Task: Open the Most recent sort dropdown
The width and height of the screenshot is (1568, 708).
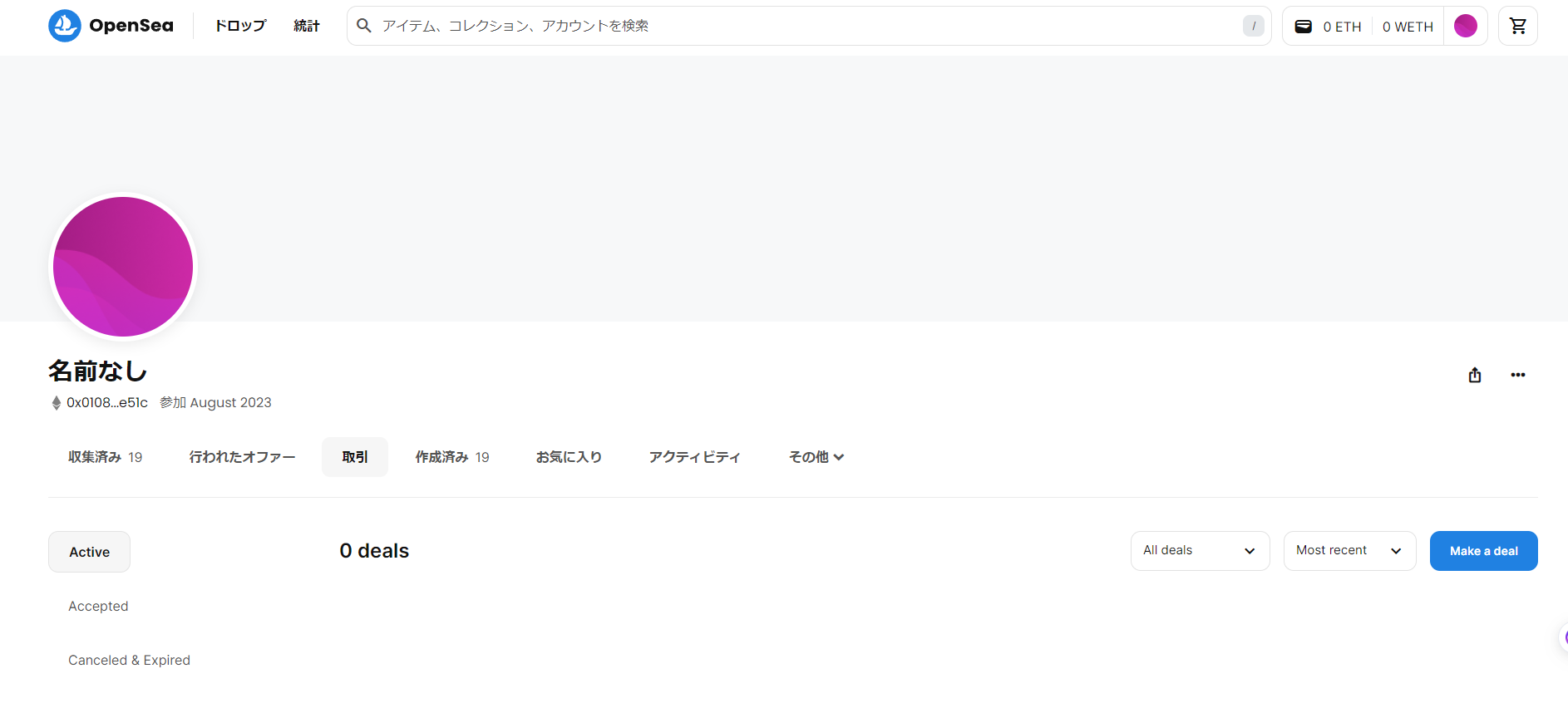Action: coord(1349,551)
